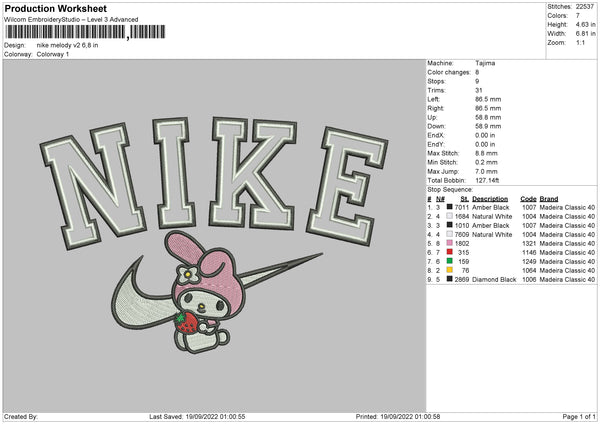Click the white swatch of the 7609-stitch Natural White row
This screenshot has width=600, height=424.
tap(450, 234)
